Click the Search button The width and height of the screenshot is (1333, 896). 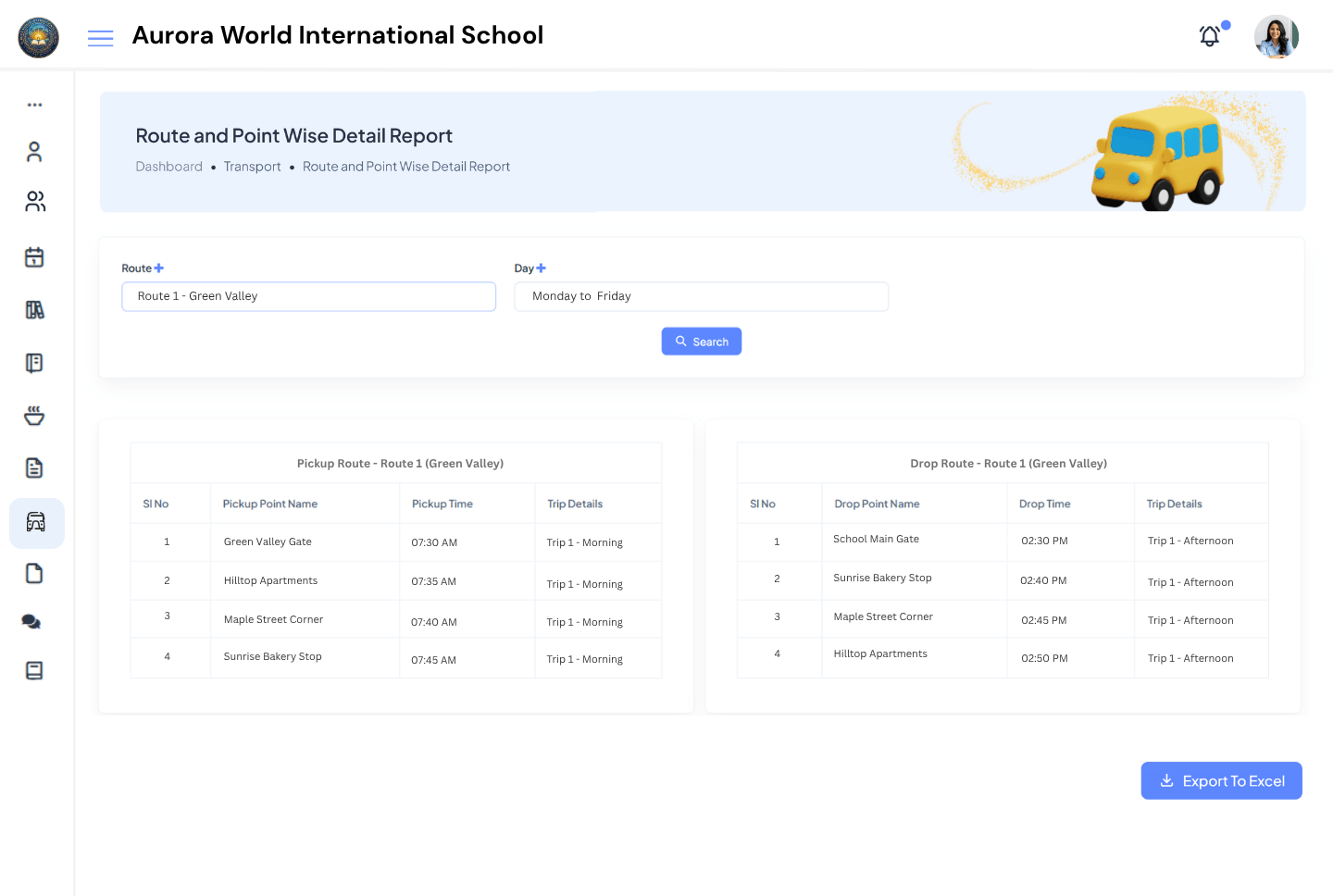tap(701, 341)
